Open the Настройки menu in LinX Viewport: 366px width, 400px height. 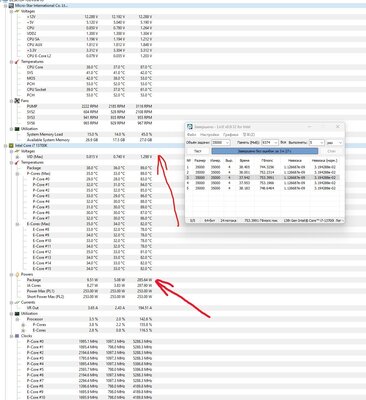[210, 134]
